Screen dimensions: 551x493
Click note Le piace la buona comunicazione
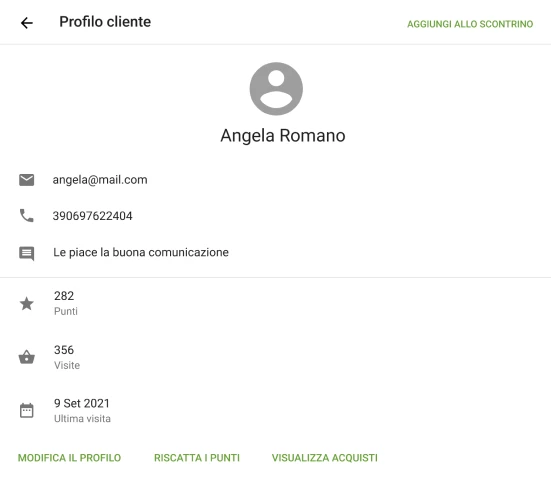(141, 252)
